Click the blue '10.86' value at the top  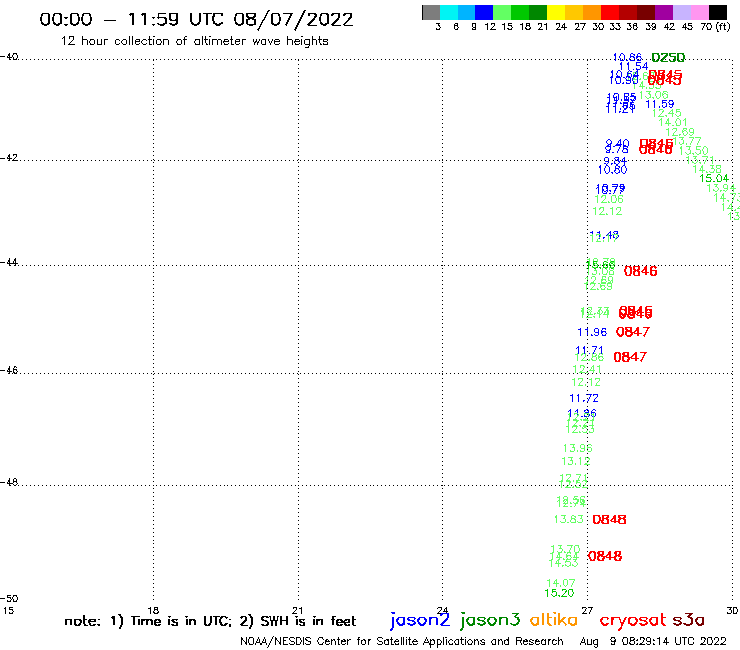pyautogui.click(x=627, y=58)
